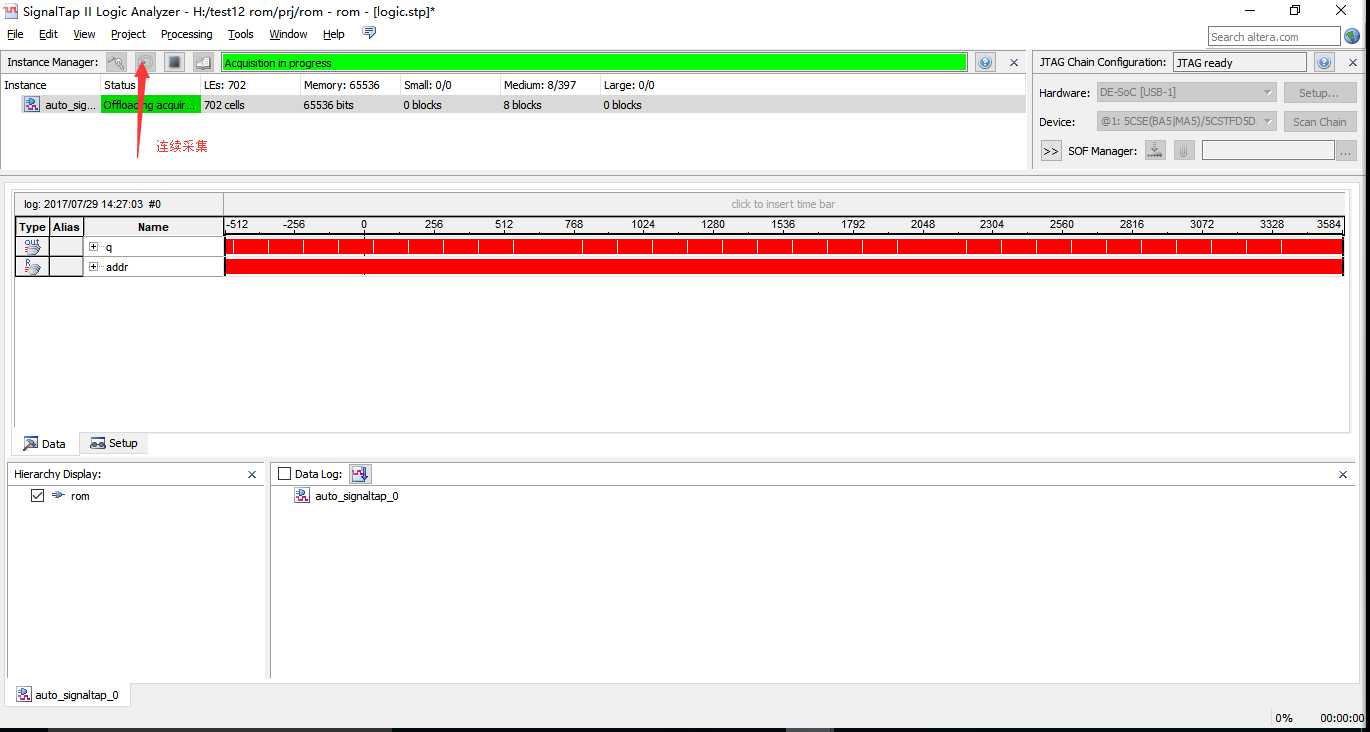
Task: Click the type icon of signal addr
Action: tap(33, 267)
